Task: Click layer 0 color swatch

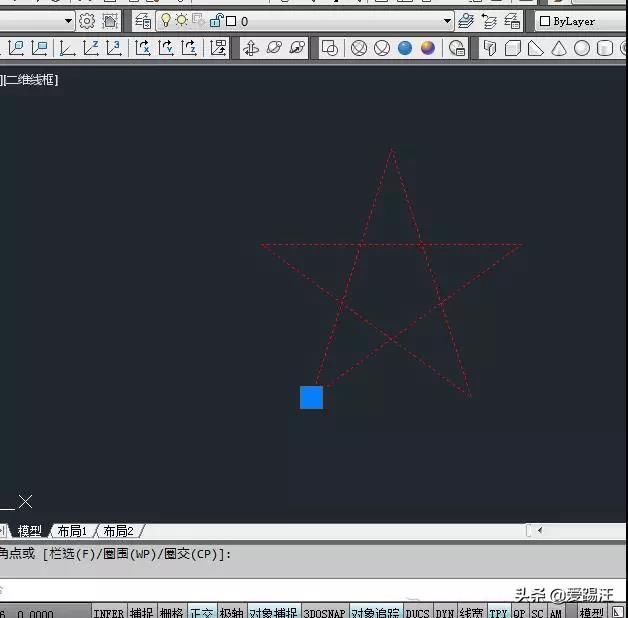Action: click(231, 21)
